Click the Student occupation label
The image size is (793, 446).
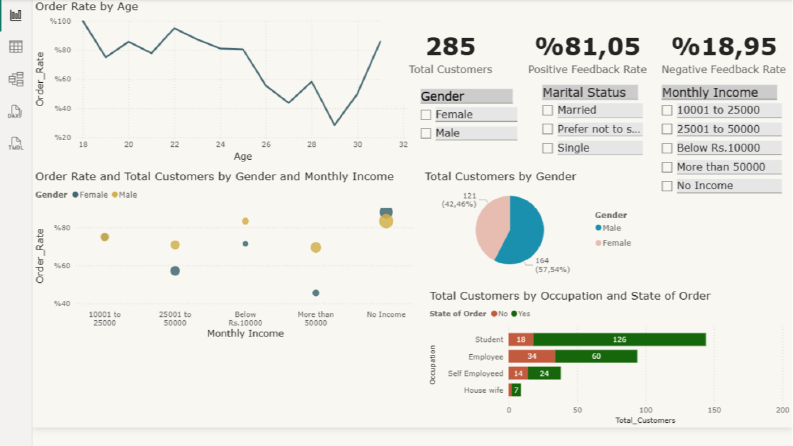489,340
